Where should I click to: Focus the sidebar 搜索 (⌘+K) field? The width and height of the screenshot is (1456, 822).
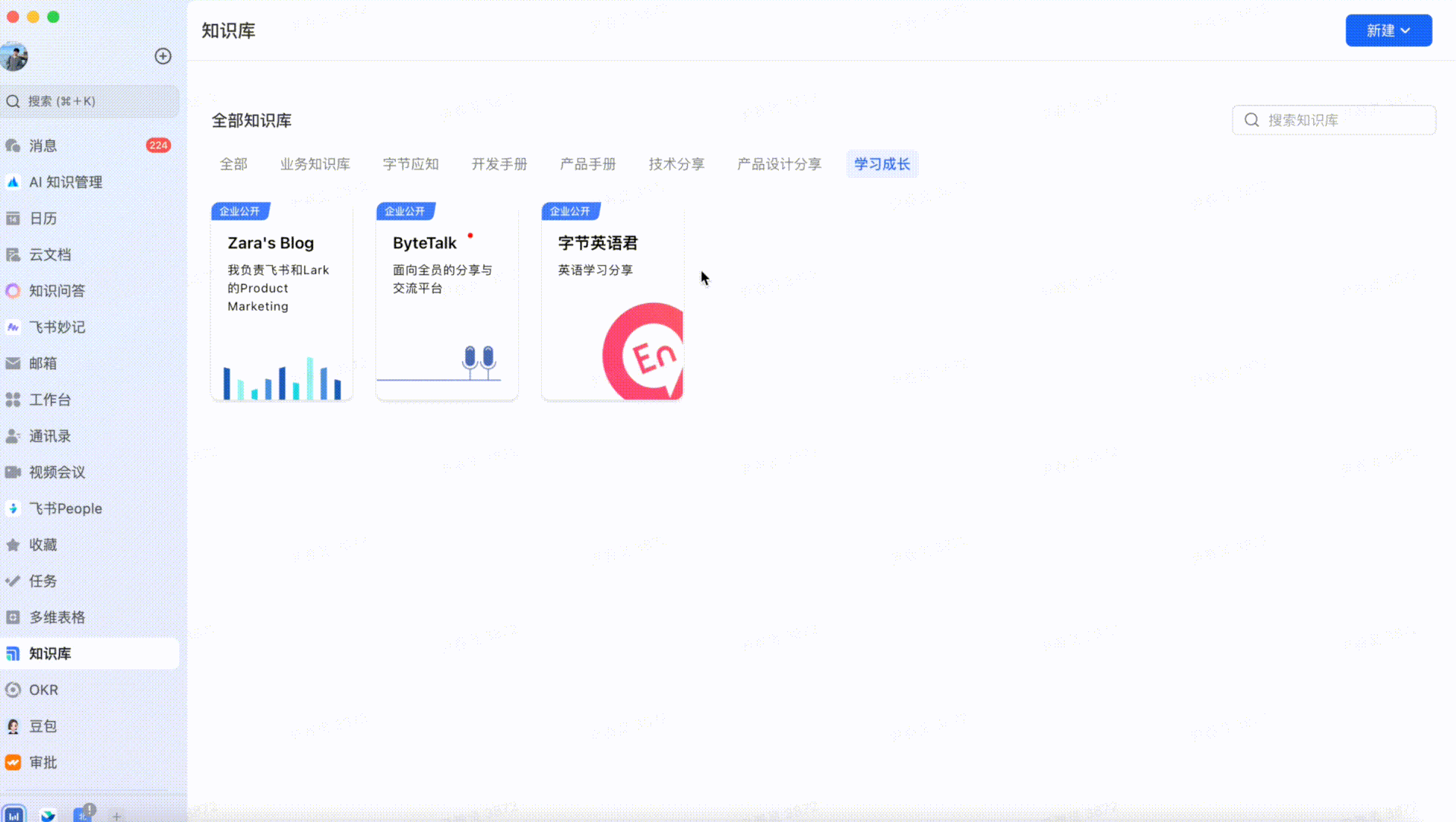coord(90,102)
